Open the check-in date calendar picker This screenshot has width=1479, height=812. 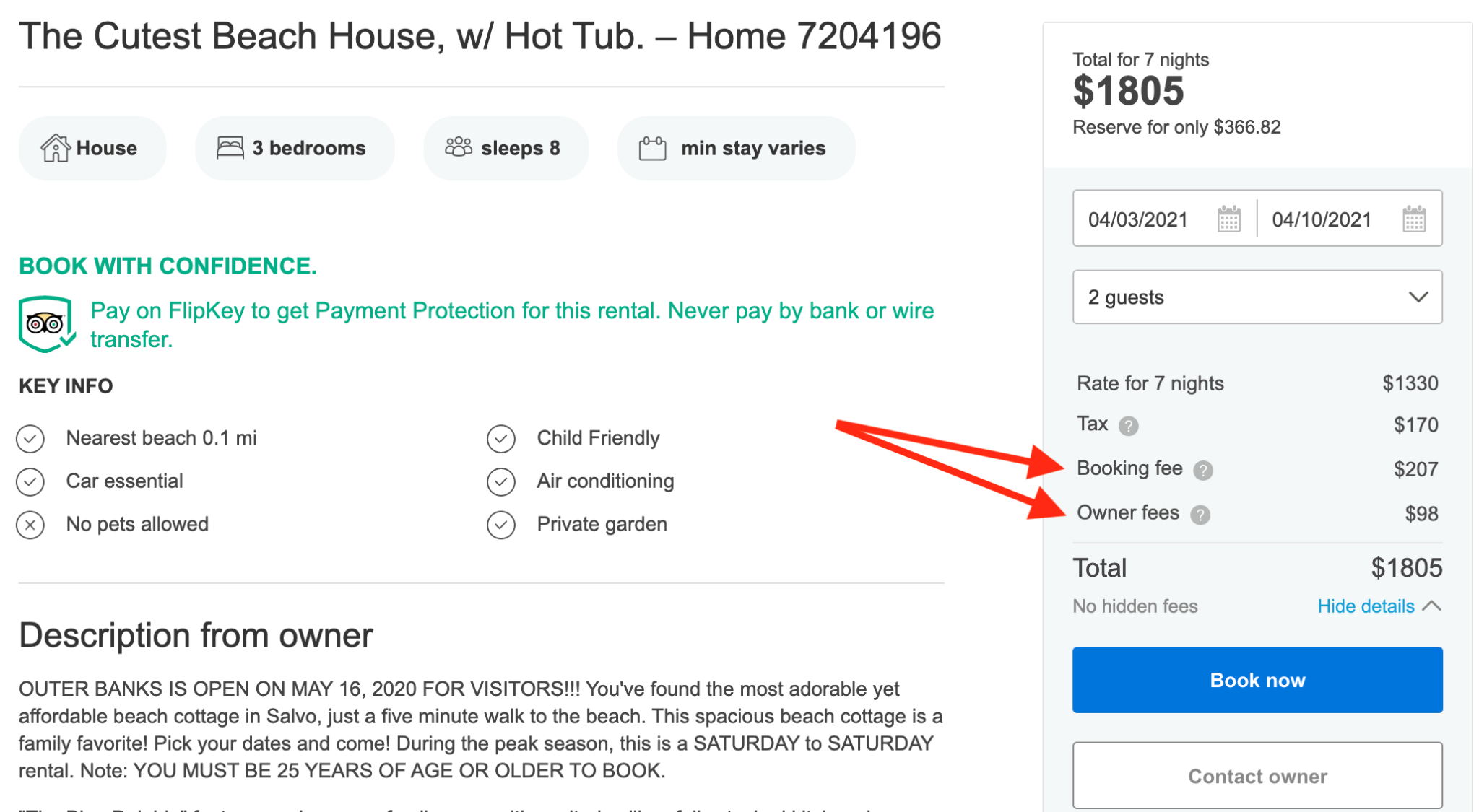click(1228, 219)
